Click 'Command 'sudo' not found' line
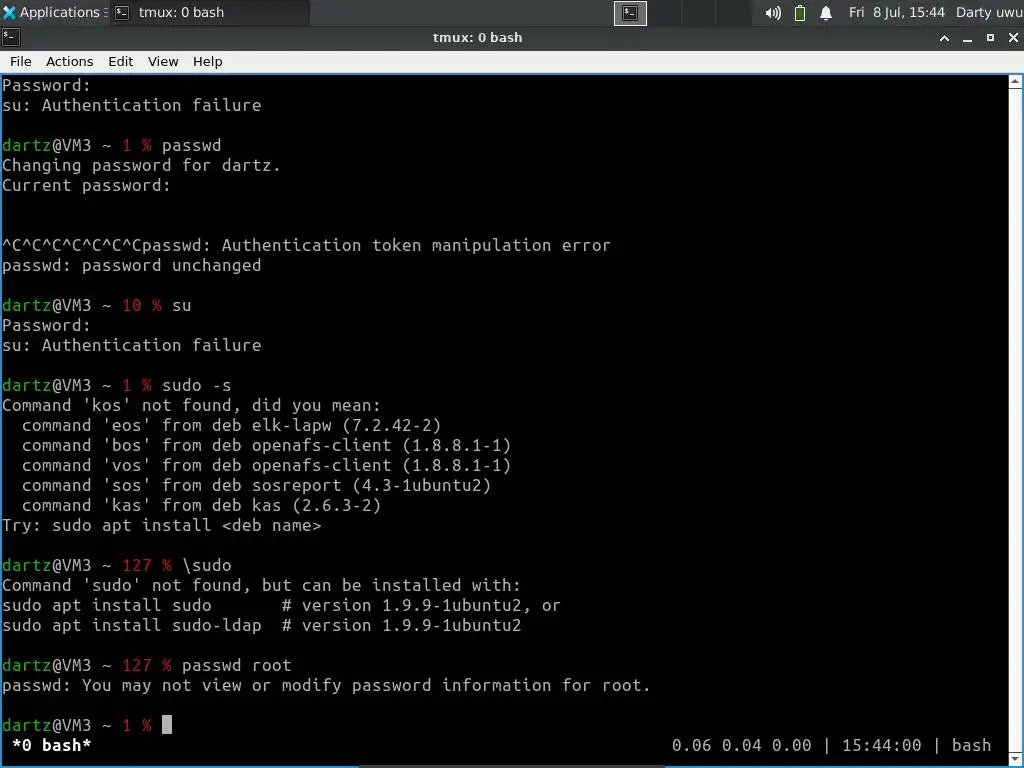1024x768 pixels. point(261,585)
